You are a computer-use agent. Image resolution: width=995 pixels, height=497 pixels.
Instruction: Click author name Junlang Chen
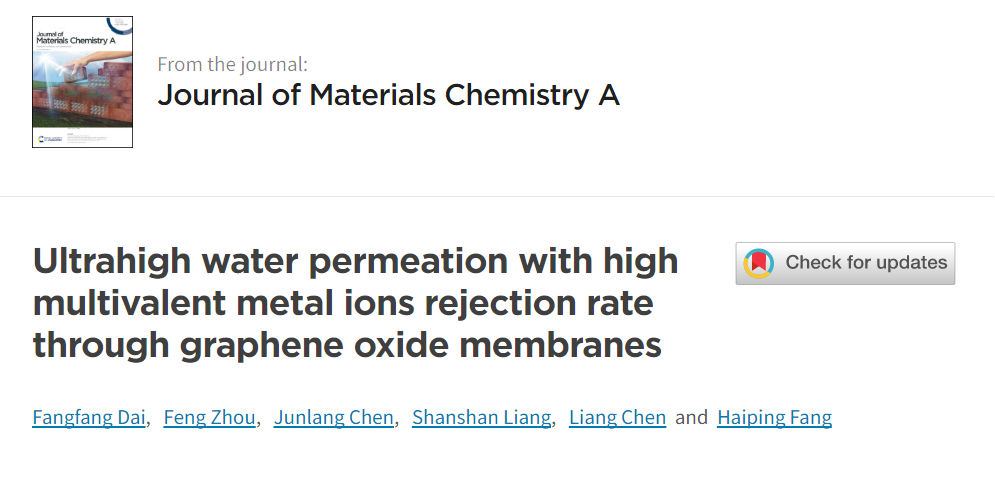[334, 417]
